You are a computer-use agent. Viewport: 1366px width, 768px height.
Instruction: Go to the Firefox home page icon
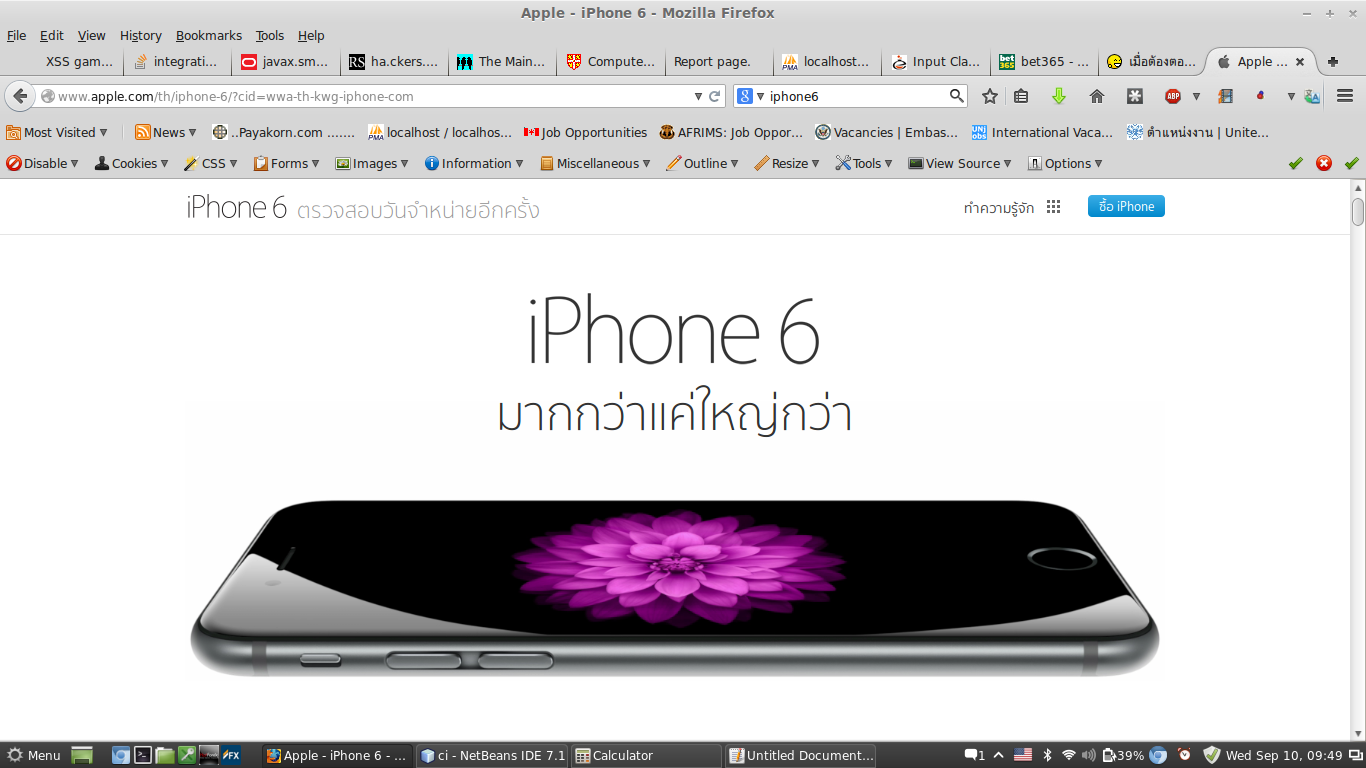(x=1097, y=96)
